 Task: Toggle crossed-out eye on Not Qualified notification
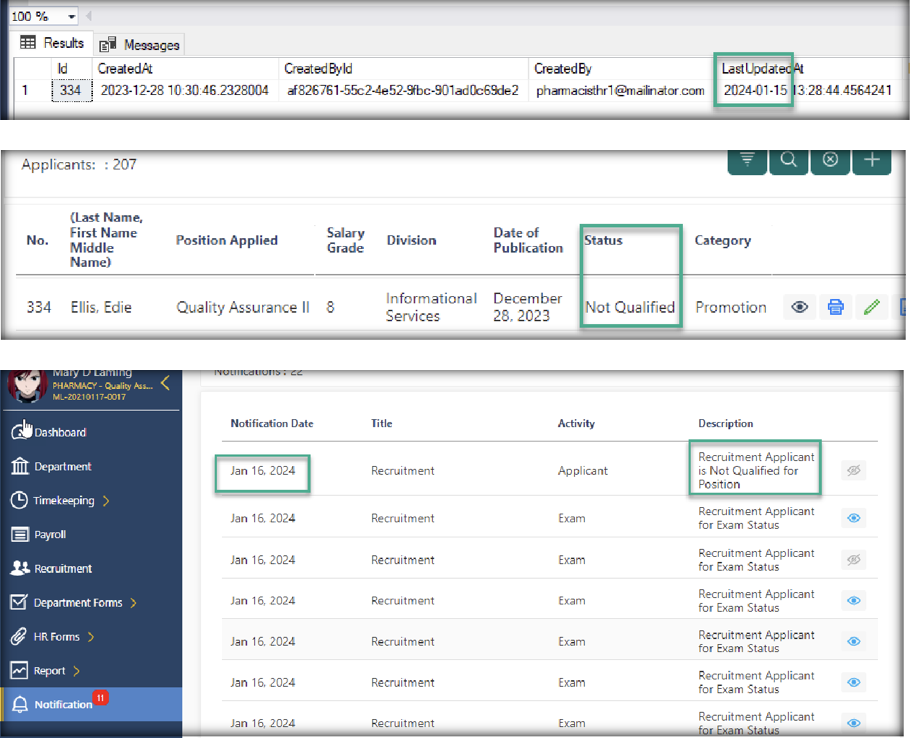(x=853, y=471)
